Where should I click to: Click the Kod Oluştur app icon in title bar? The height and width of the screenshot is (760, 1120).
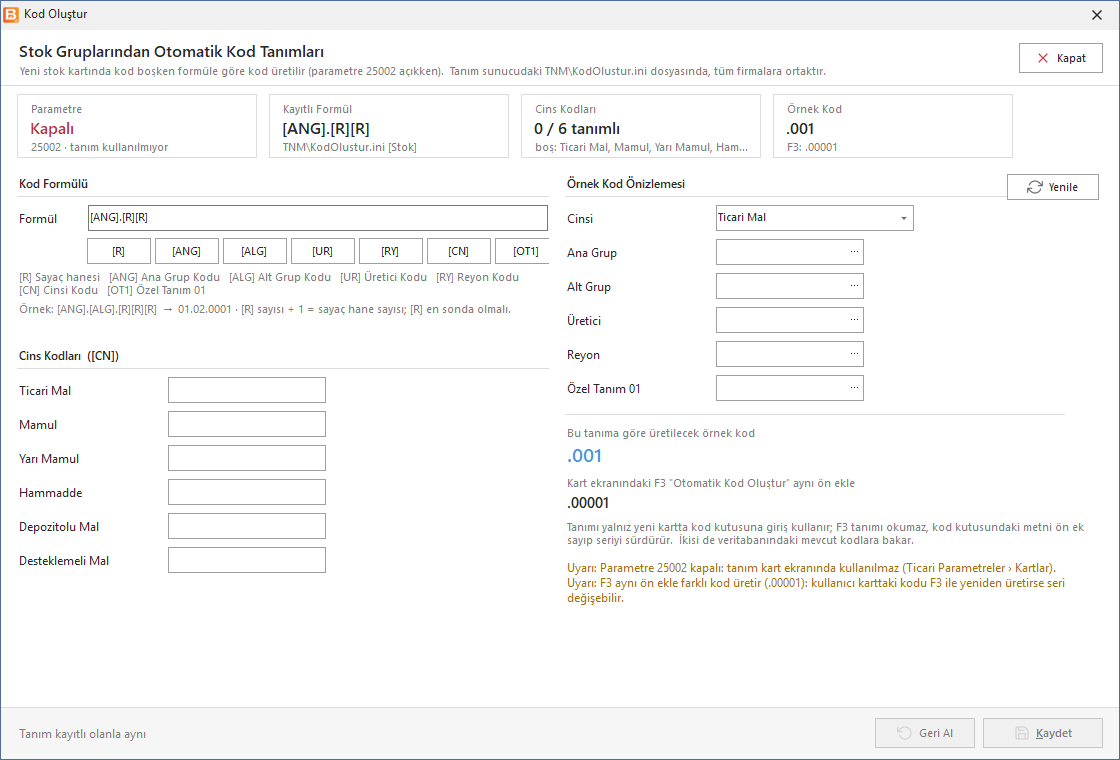(x=11, y=14)
